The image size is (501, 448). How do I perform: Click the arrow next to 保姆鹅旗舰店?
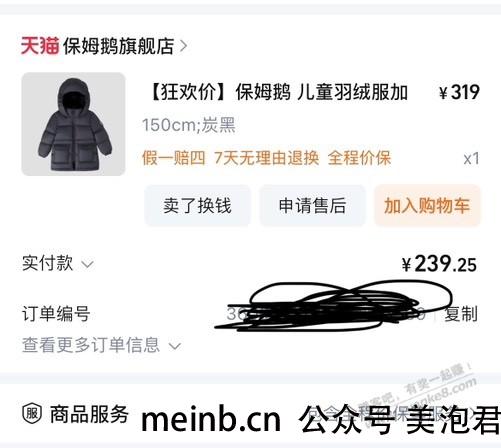point(183,46)
